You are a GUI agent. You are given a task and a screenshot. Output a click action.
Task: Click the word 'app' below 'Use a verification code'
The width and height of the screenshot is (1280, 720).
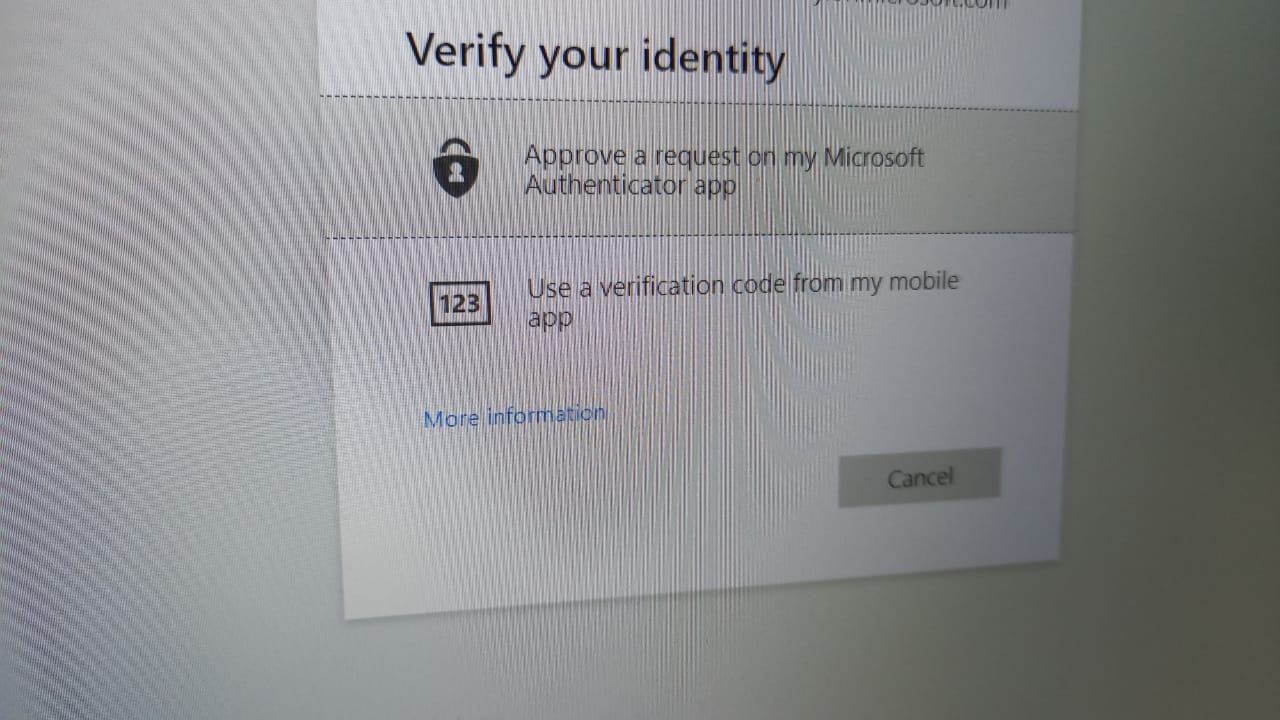(549, 320)
